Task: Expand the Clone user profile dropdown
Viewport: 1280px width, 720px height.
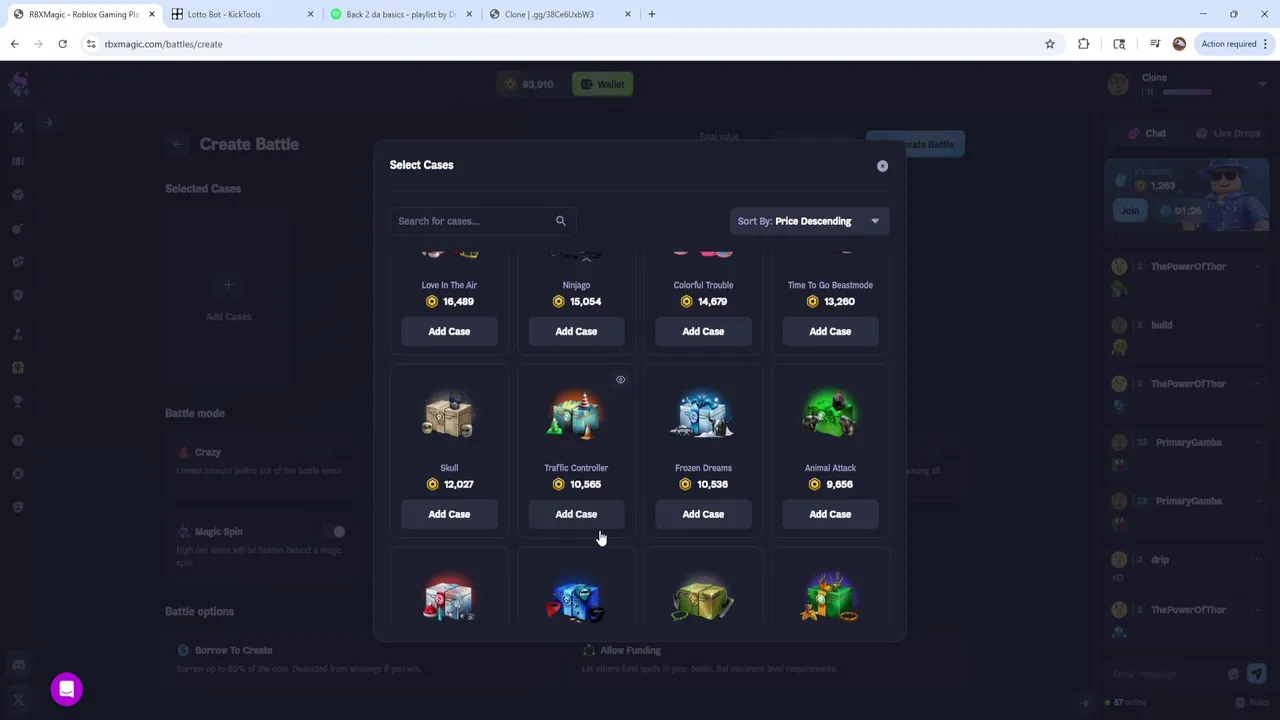Action: click(1262, 85)
